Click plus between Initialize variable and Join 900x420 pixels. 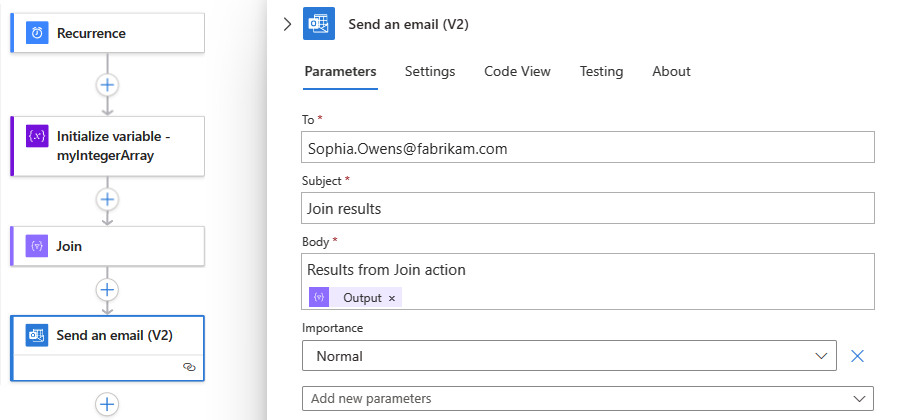(108, 198)
